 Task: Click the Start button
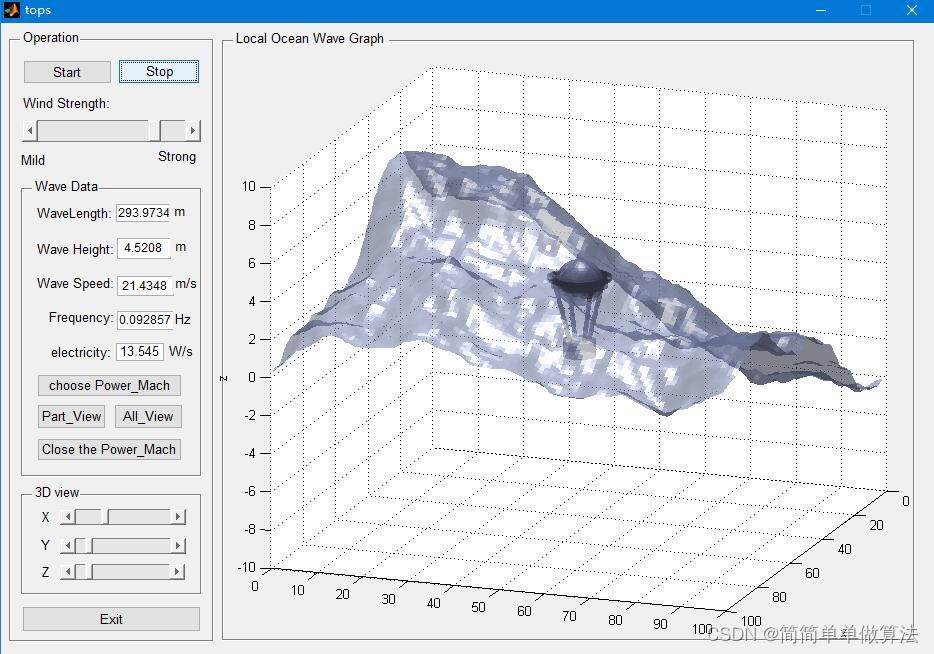point(67,72)
